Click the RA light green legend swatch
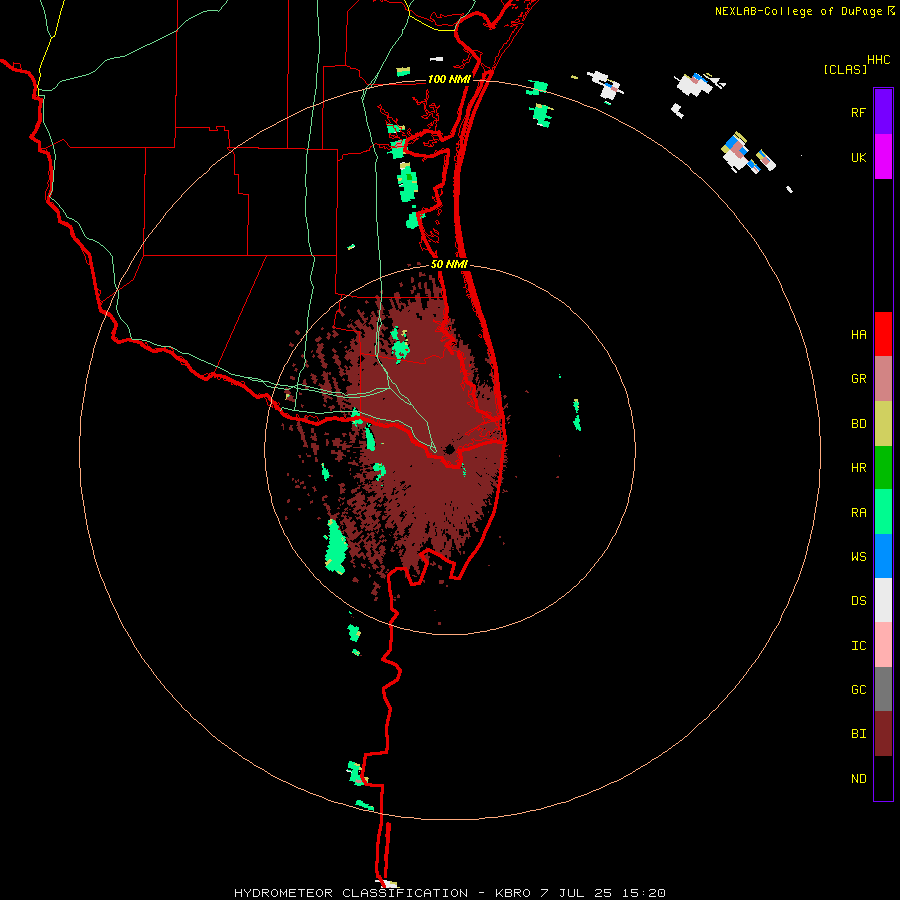900x900 pixels. [x=883, y=512]
